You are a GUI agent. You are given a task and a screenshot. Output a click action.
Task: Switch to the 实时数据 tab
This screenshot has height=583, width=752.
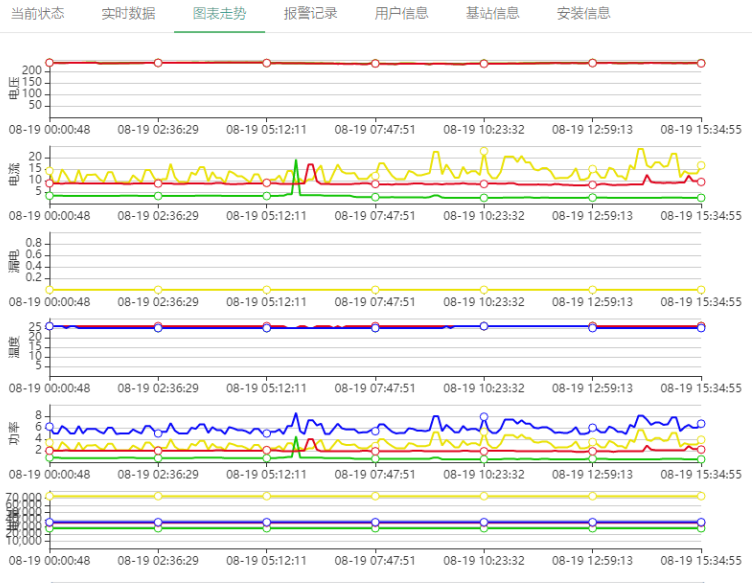pyautogui.click(x=128, y=14)
